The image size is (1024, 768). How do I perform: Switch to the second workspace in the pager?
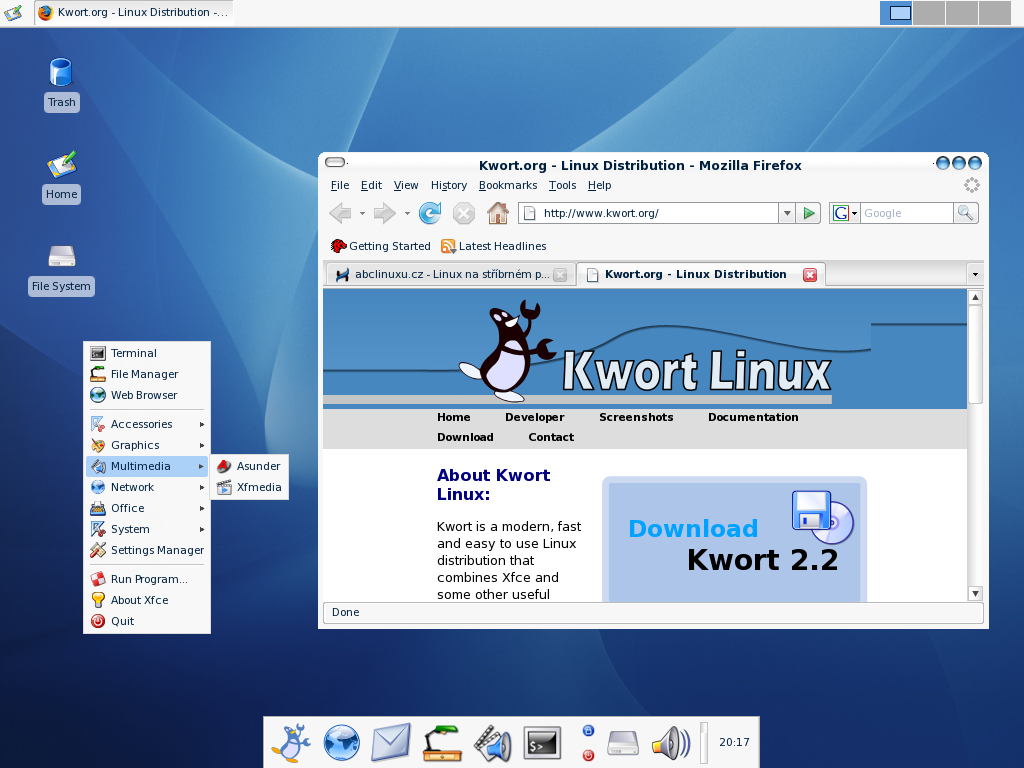coord(929,13)
